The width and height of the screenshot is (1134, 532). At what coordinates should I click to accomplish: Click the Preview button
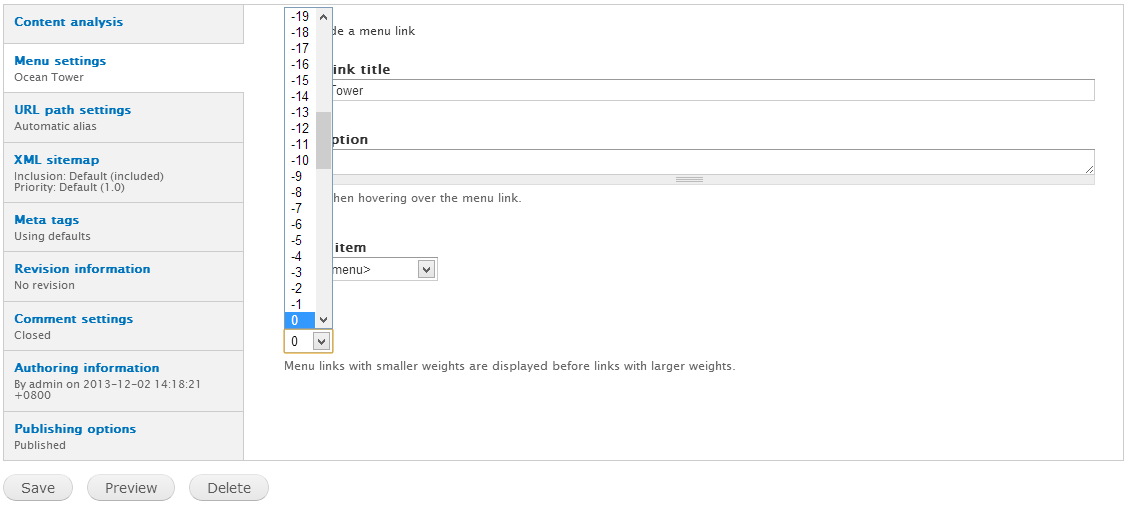tap(131, 488)
